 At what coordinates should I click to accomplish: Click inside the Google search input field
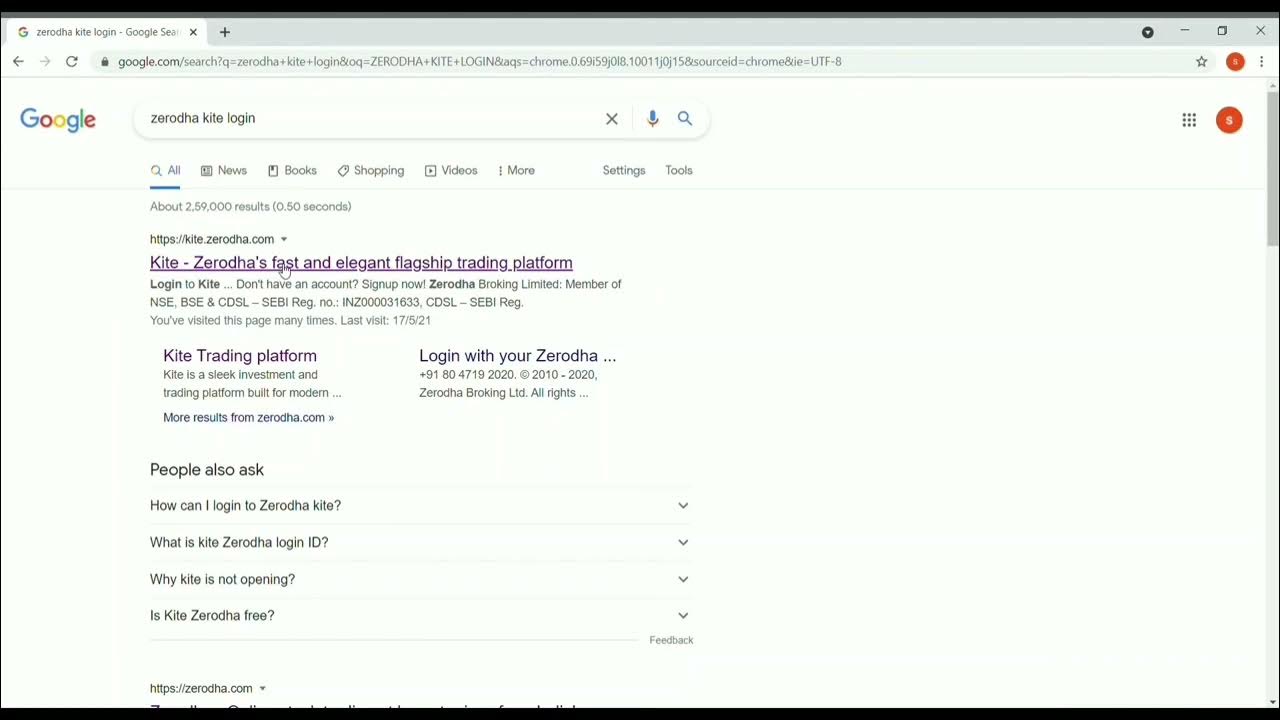370,119
